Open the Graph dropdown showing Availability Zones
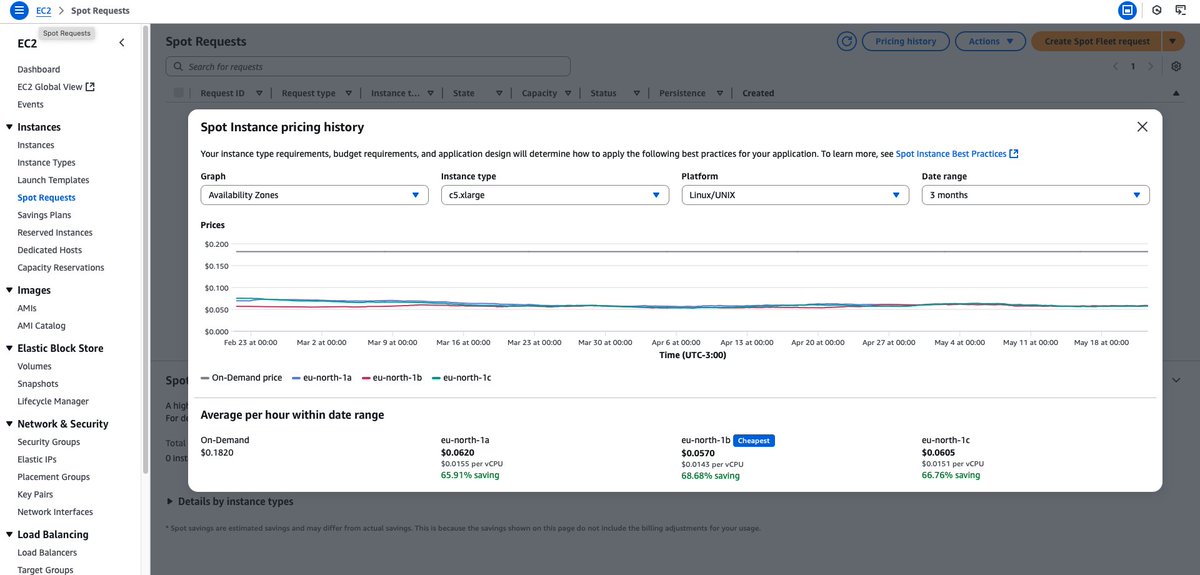This screenshot has width=1200, height=575. [x=315, y=195]
